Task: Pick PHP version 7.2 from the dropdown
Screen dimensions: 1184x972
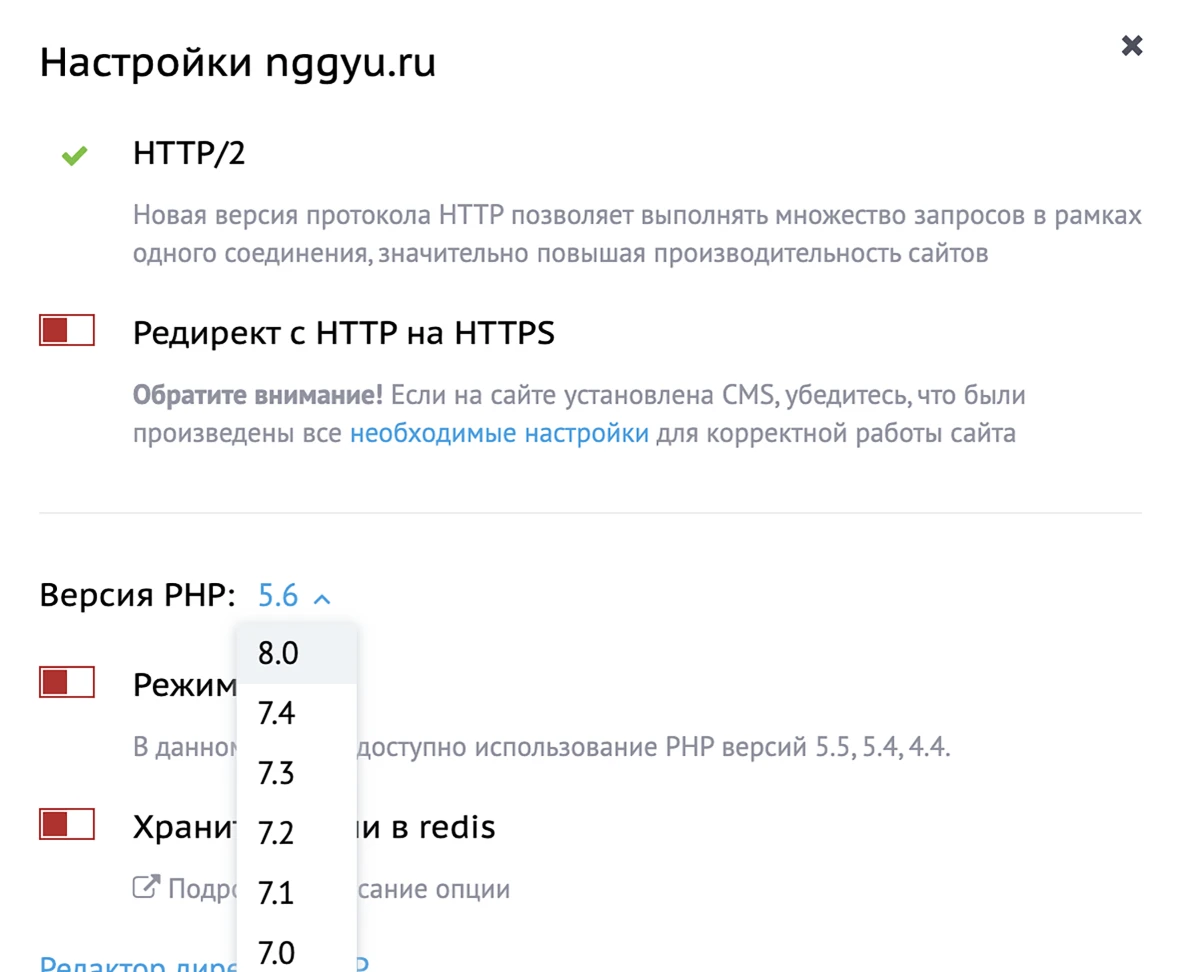Action: [276, 832]
